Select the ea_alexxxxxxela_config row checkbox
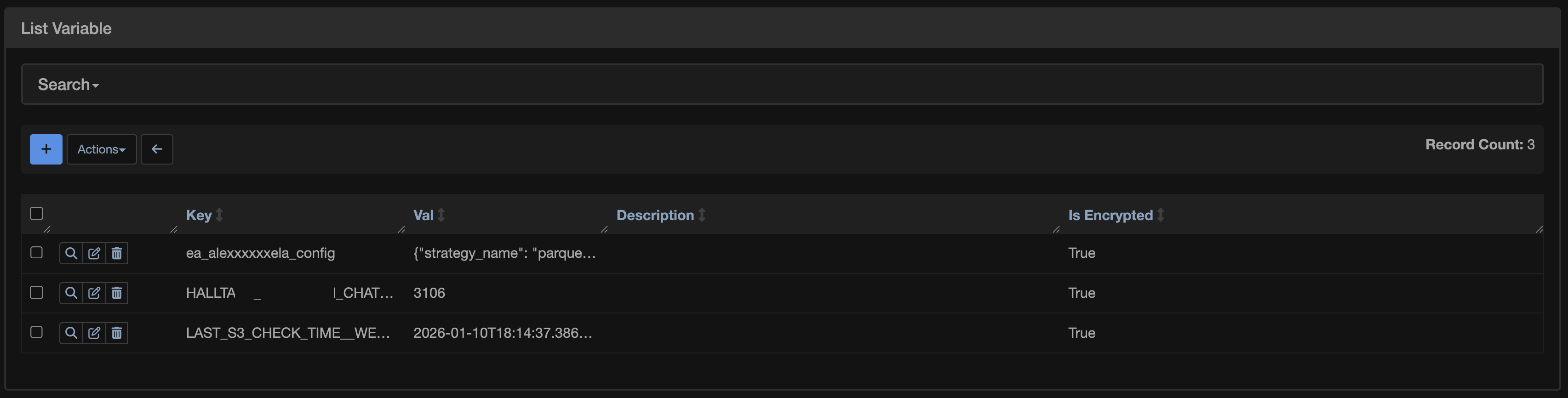The height and width of the screenshot is (398, 1568). [36, 252]
